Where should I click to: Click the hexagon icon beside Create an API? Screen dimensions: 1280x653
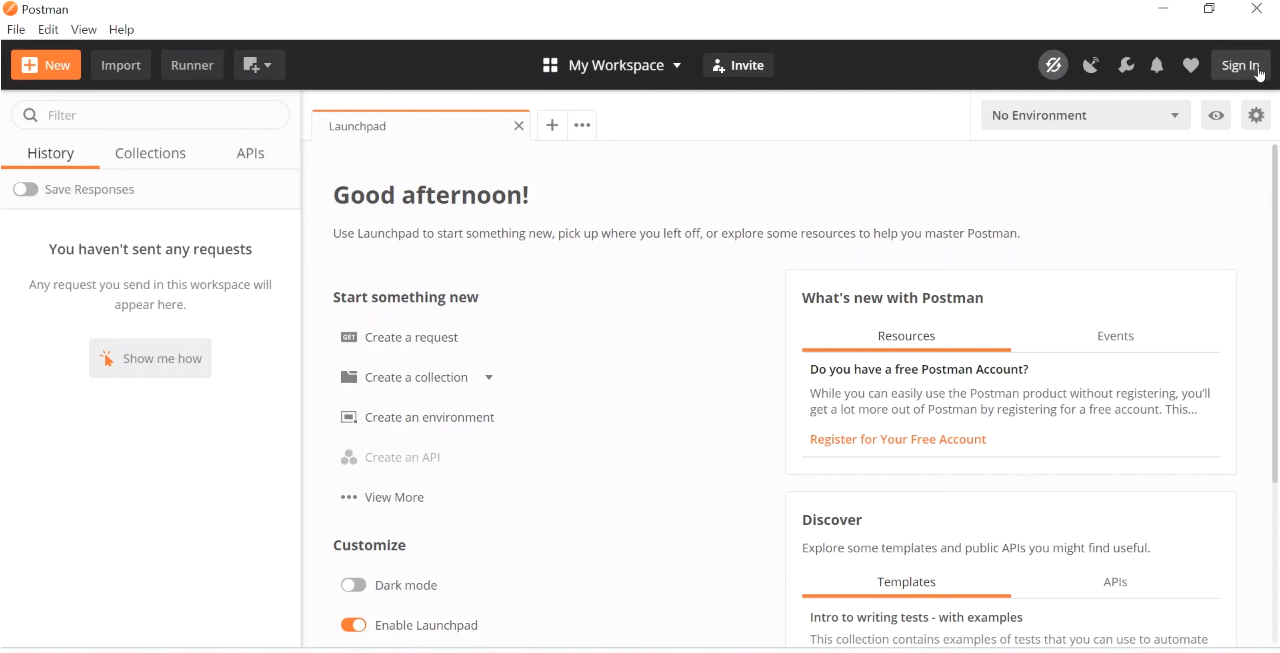349,457
